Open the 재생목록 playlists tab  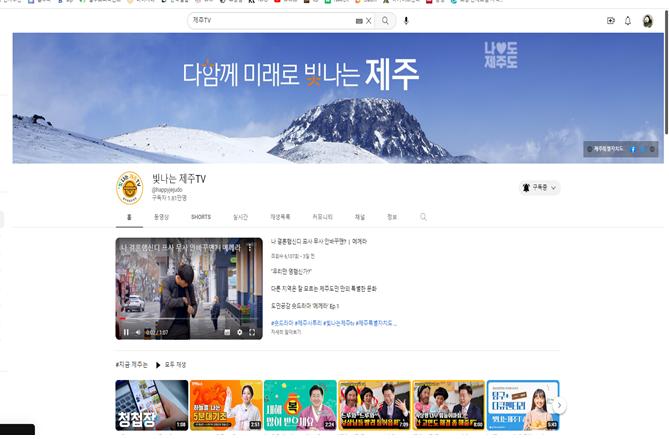(280, 217)
